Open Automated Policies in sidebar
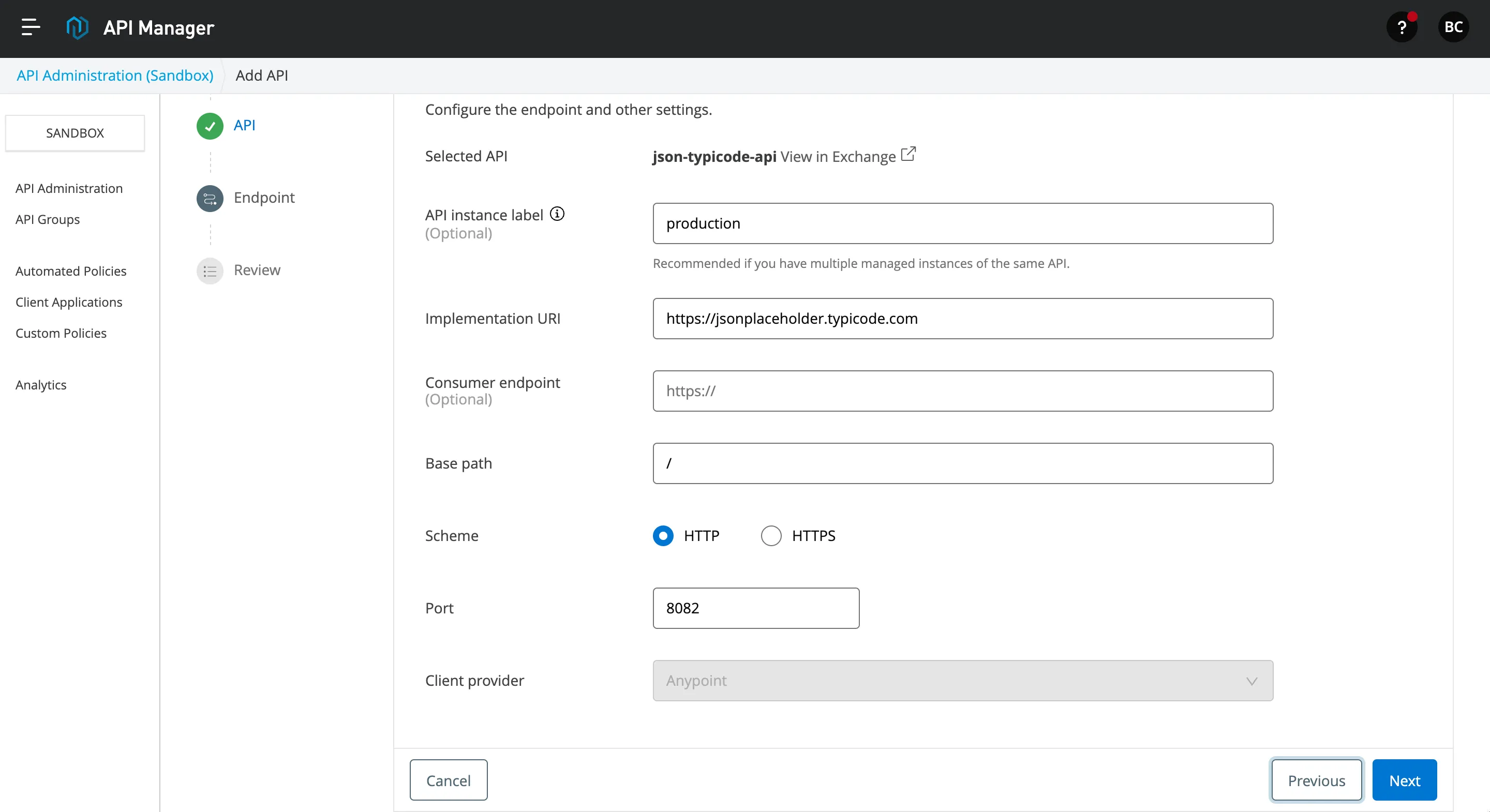Viewport: 1490px width, 812px height. point(70,271)
